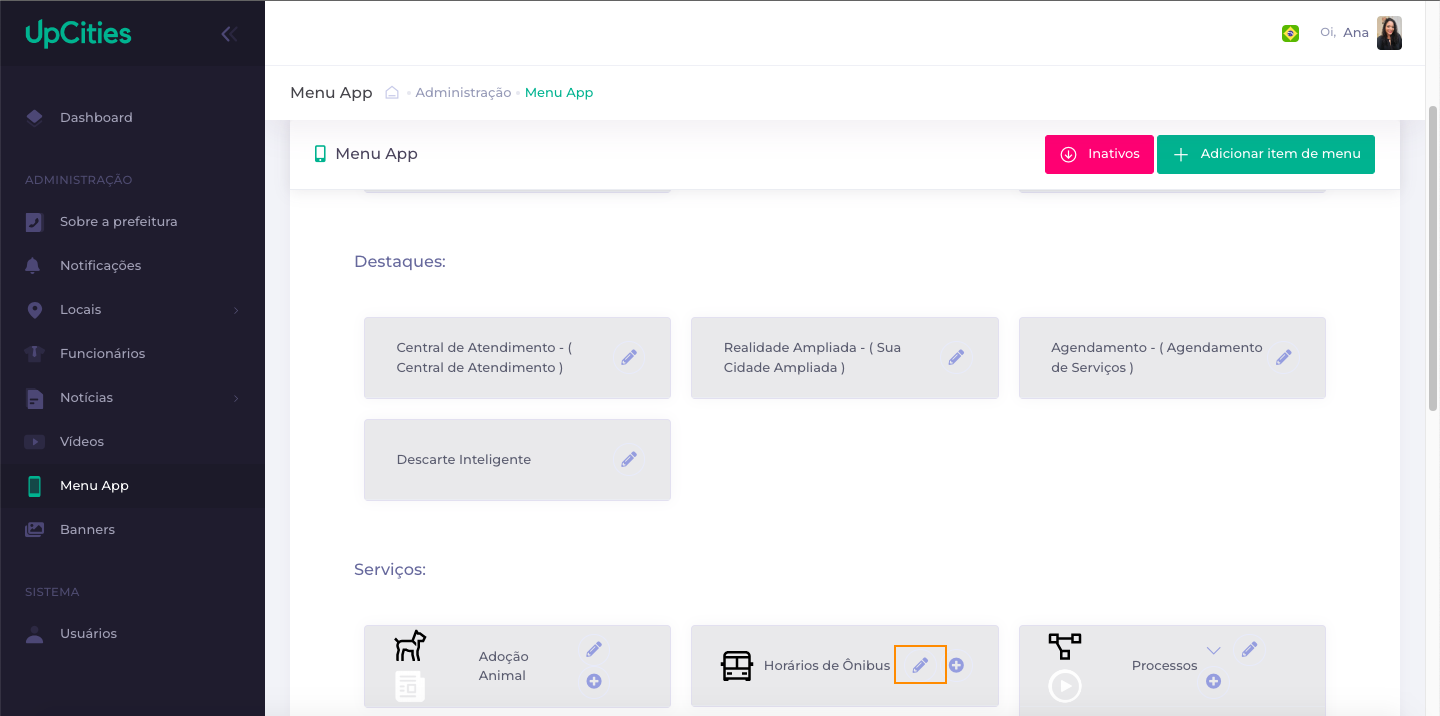This screenshot has height=716, width=1440.
Task: Click the home breadcrumb icon
Action: 392,92
